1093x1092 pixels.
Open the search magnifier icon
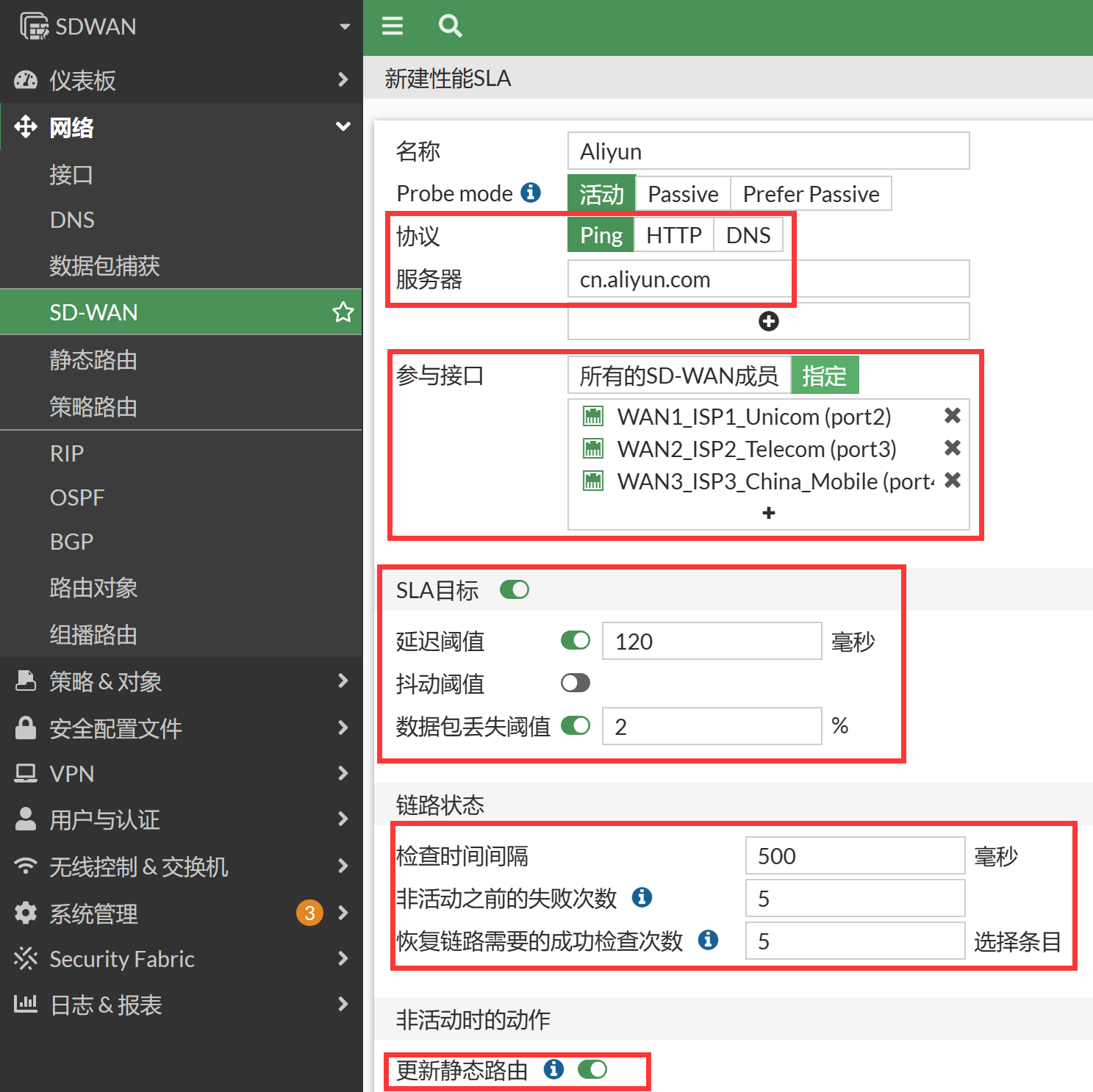pos(450,26)
